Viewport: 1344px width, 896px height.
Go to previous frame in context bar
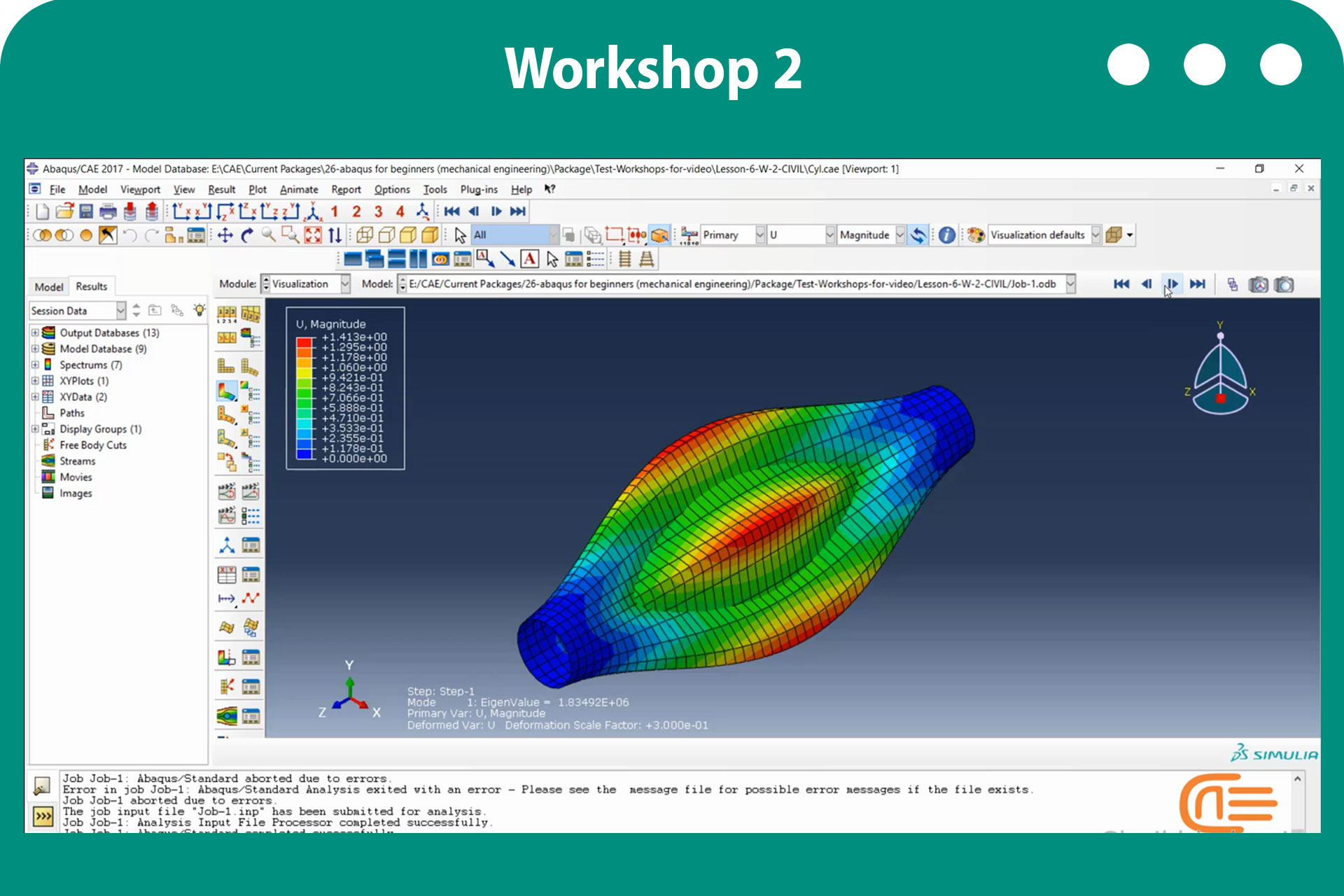[x=1147, y=284]
